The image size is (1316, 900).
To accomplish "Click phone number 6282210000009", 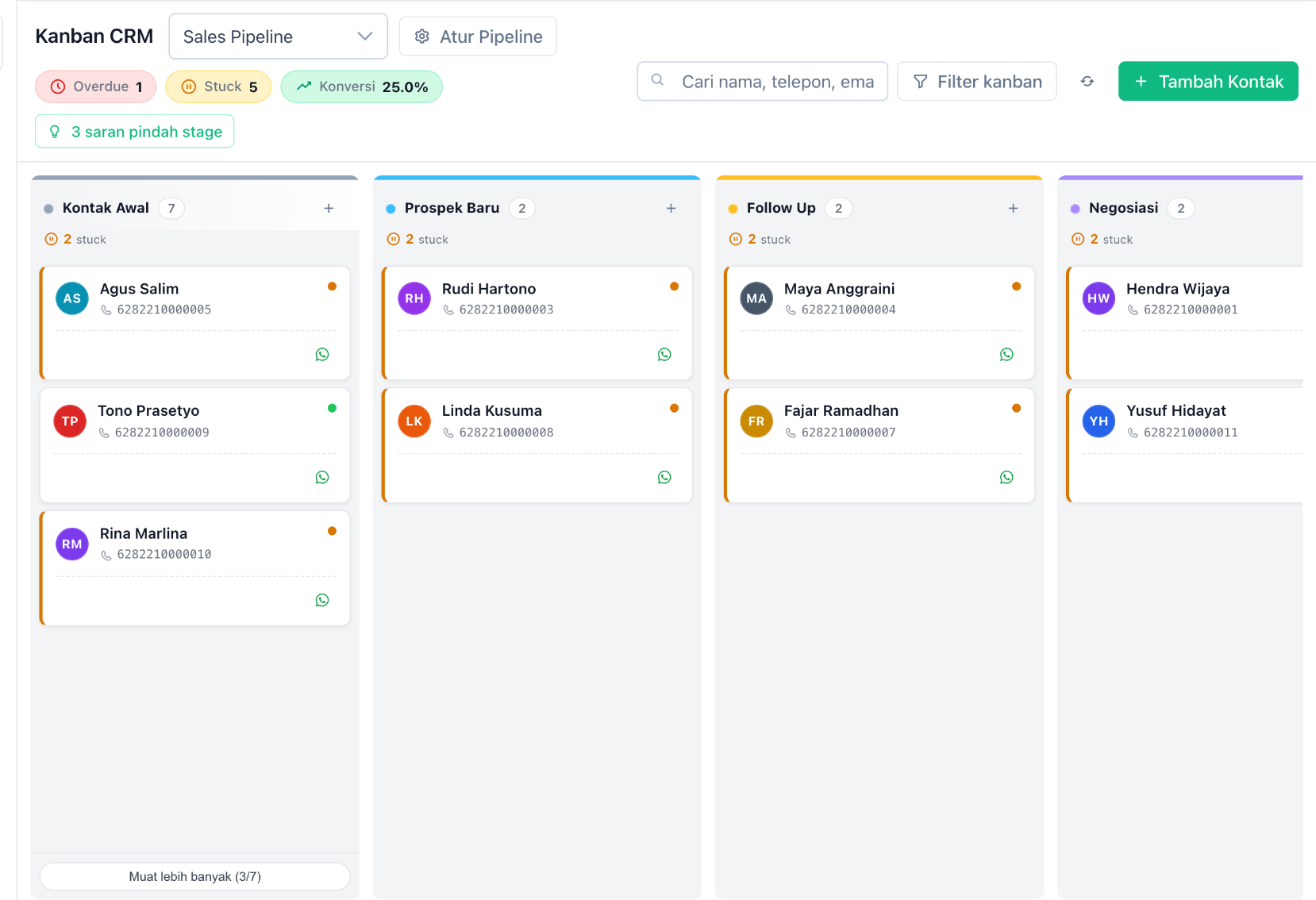I will [x=162, y=433].
